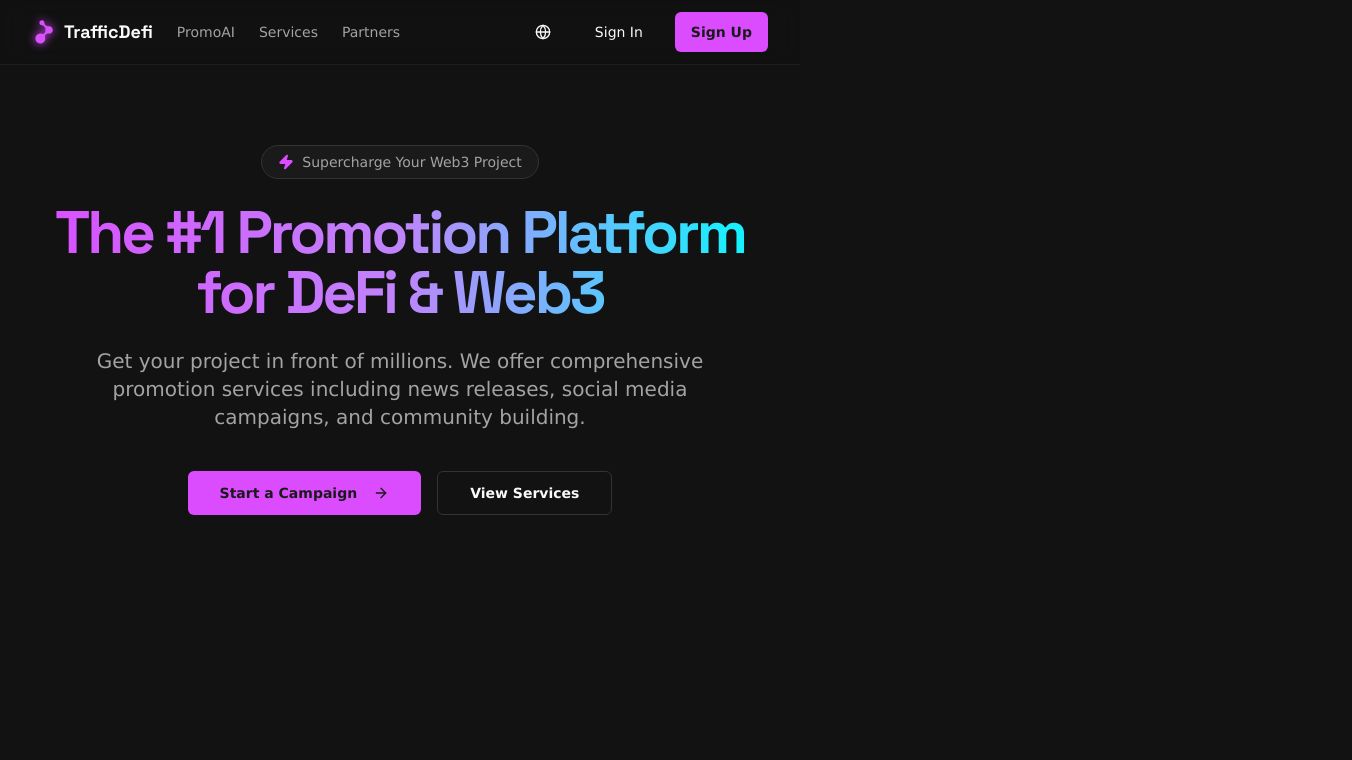Open language options from the globe dropdown
This screenshot has height=760, width=1352.
pos(542,32)
